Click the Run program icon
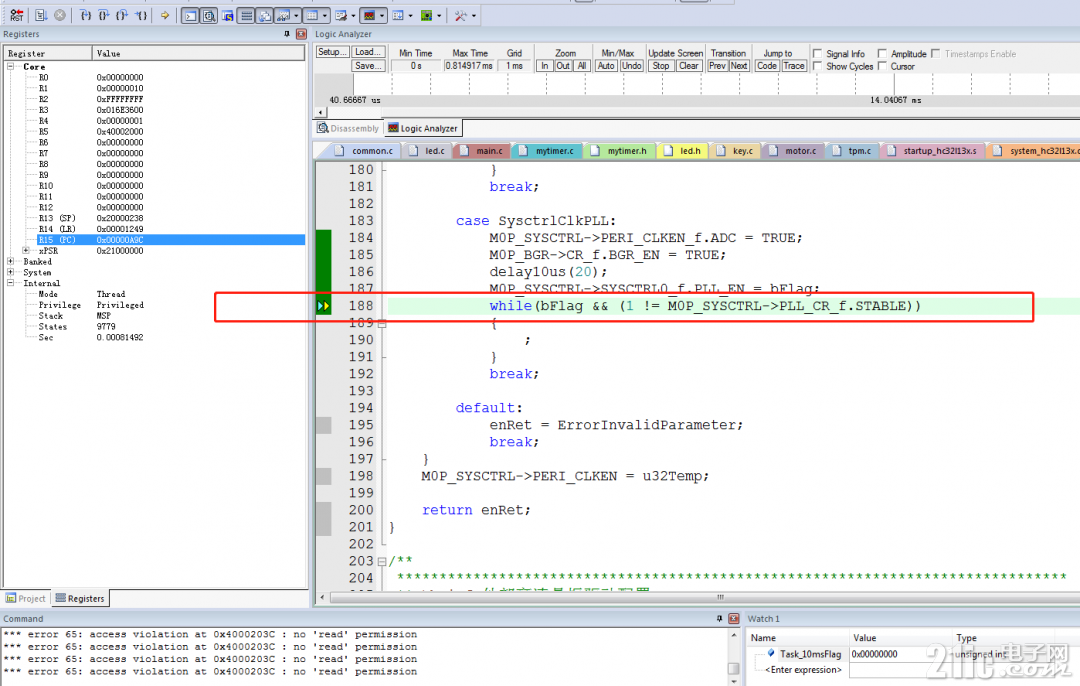The height and width of the screenshot is (686, 1080). (x=41, y=15)
